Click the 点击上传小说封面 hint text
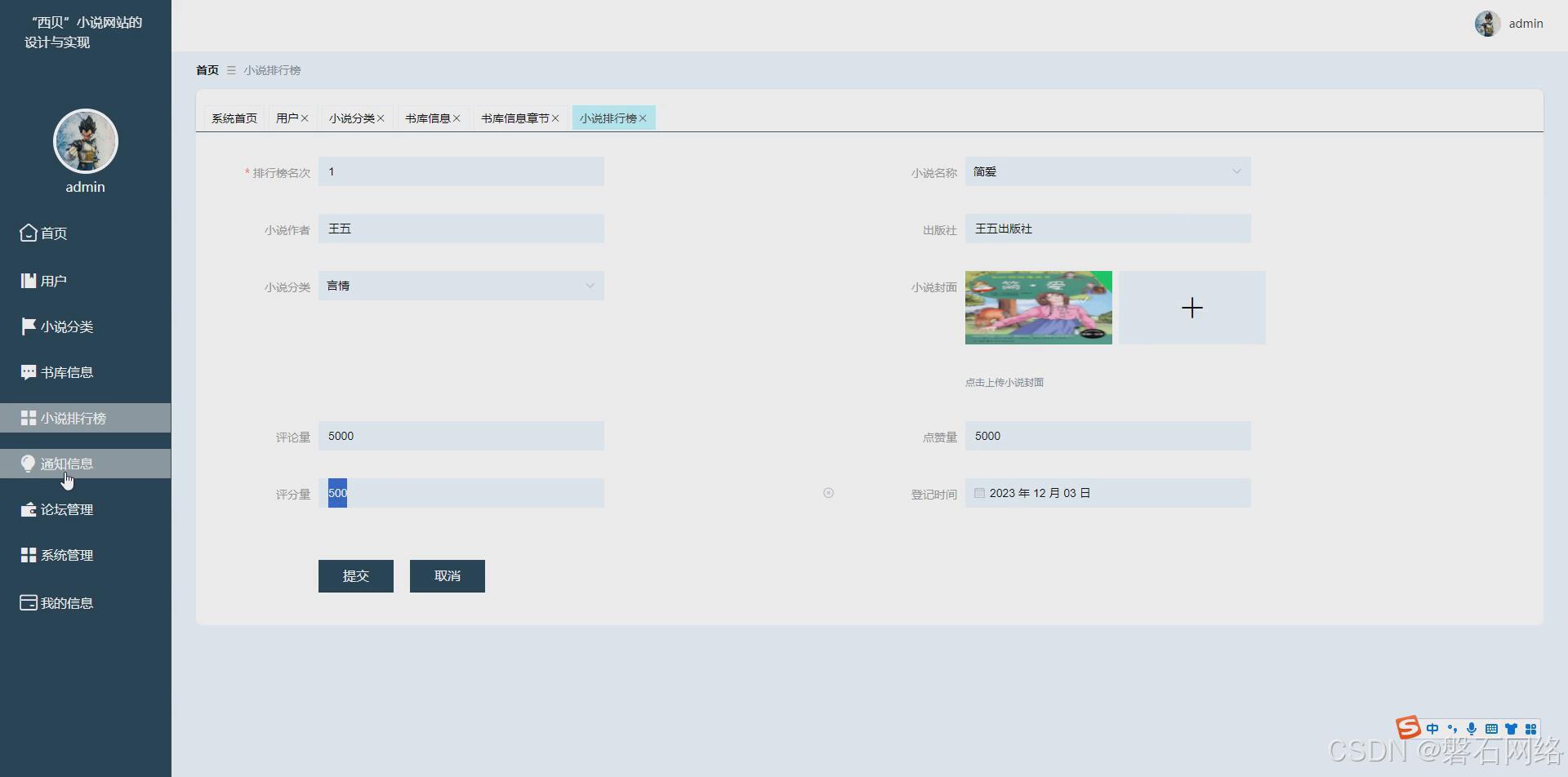Viewport: 1568px width, 777px height. [x=1004, y=382]
